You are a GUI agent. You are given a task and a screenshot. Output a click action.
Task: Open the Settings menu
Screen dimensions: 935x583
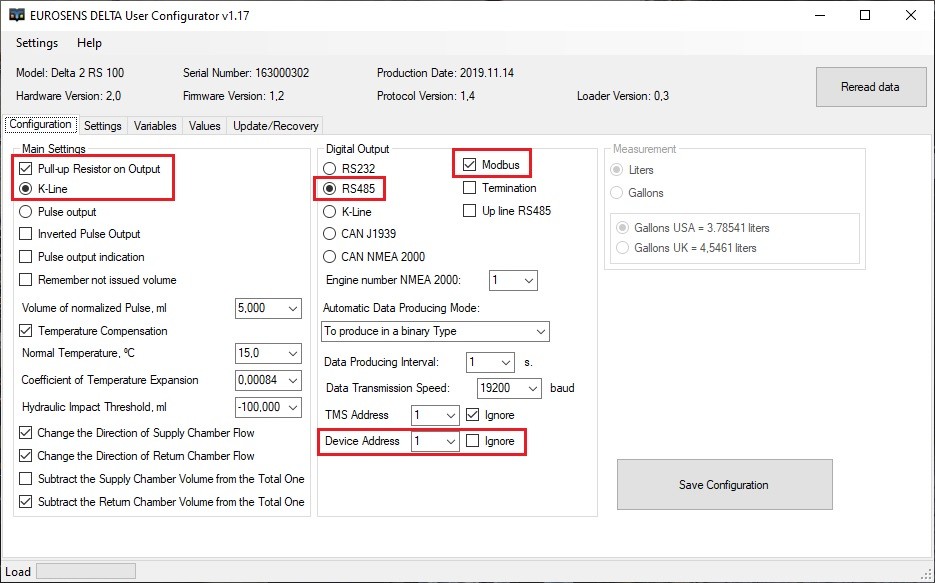coord(37,43)
